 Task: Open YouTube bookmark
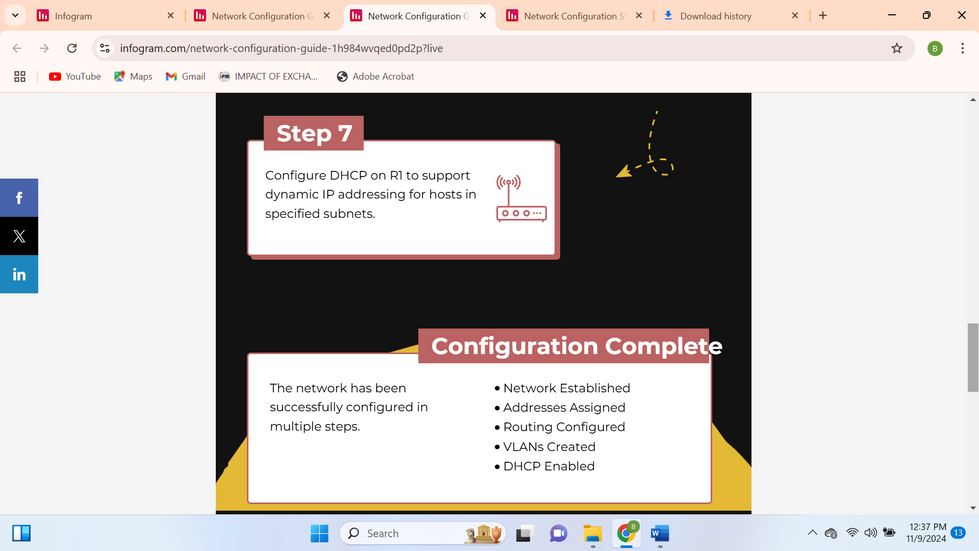pyautogui.click(x=75, y=76)
